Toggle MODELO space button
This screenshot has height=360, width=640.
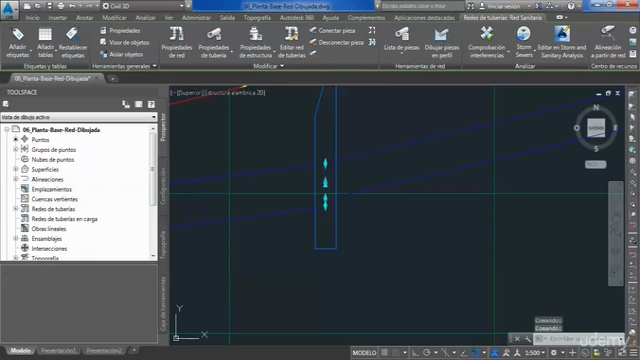[364, 353]
